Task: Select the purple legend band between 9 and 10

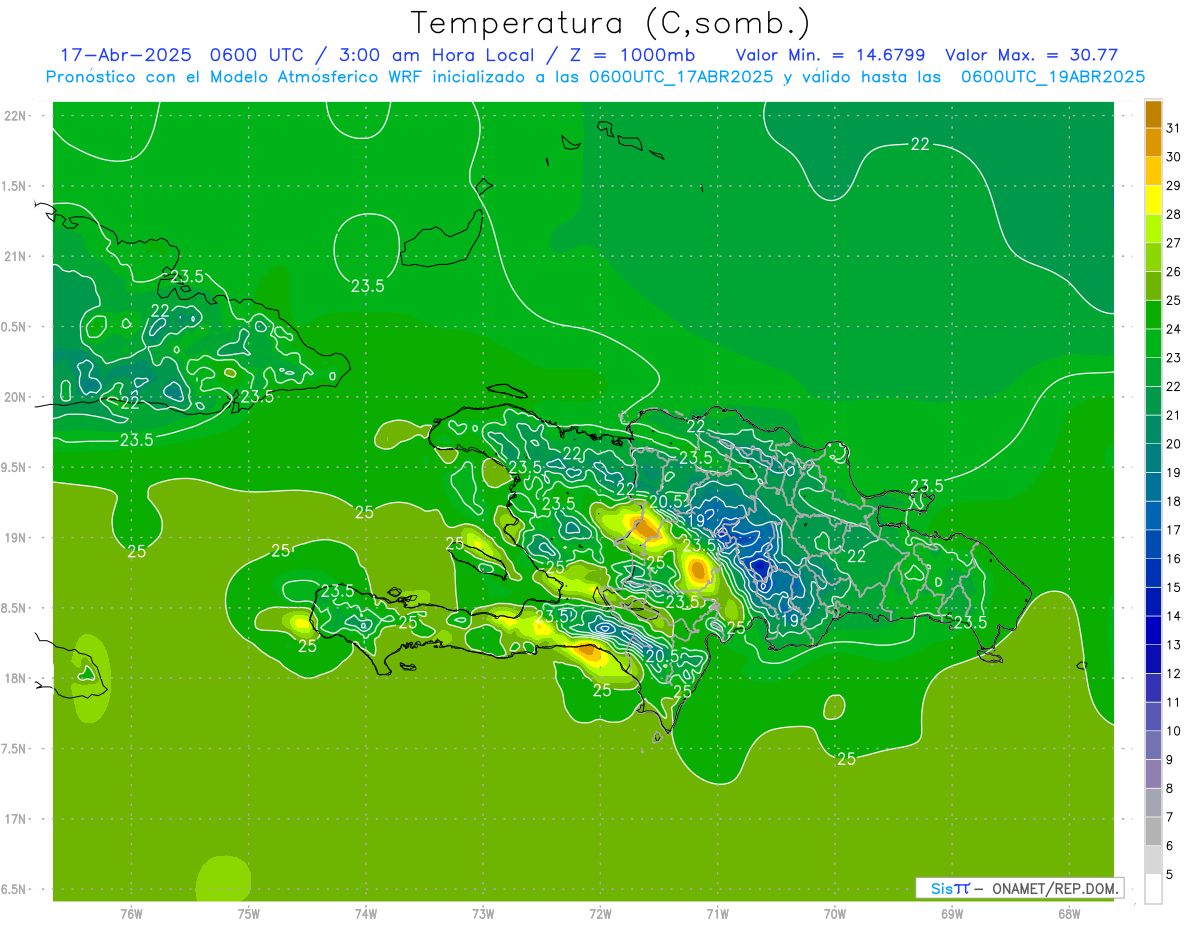Action: tap(1153, 746)
